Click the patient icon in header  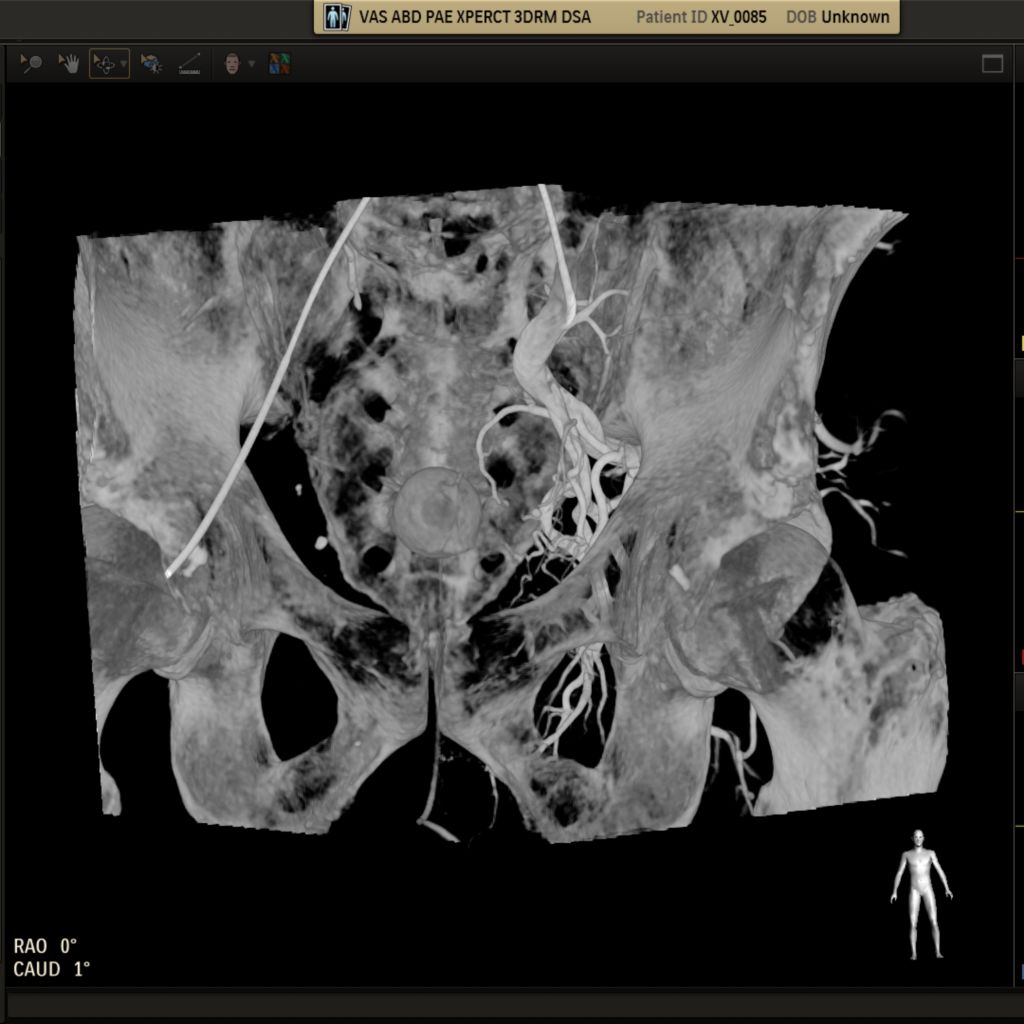[x=337, y=17]
